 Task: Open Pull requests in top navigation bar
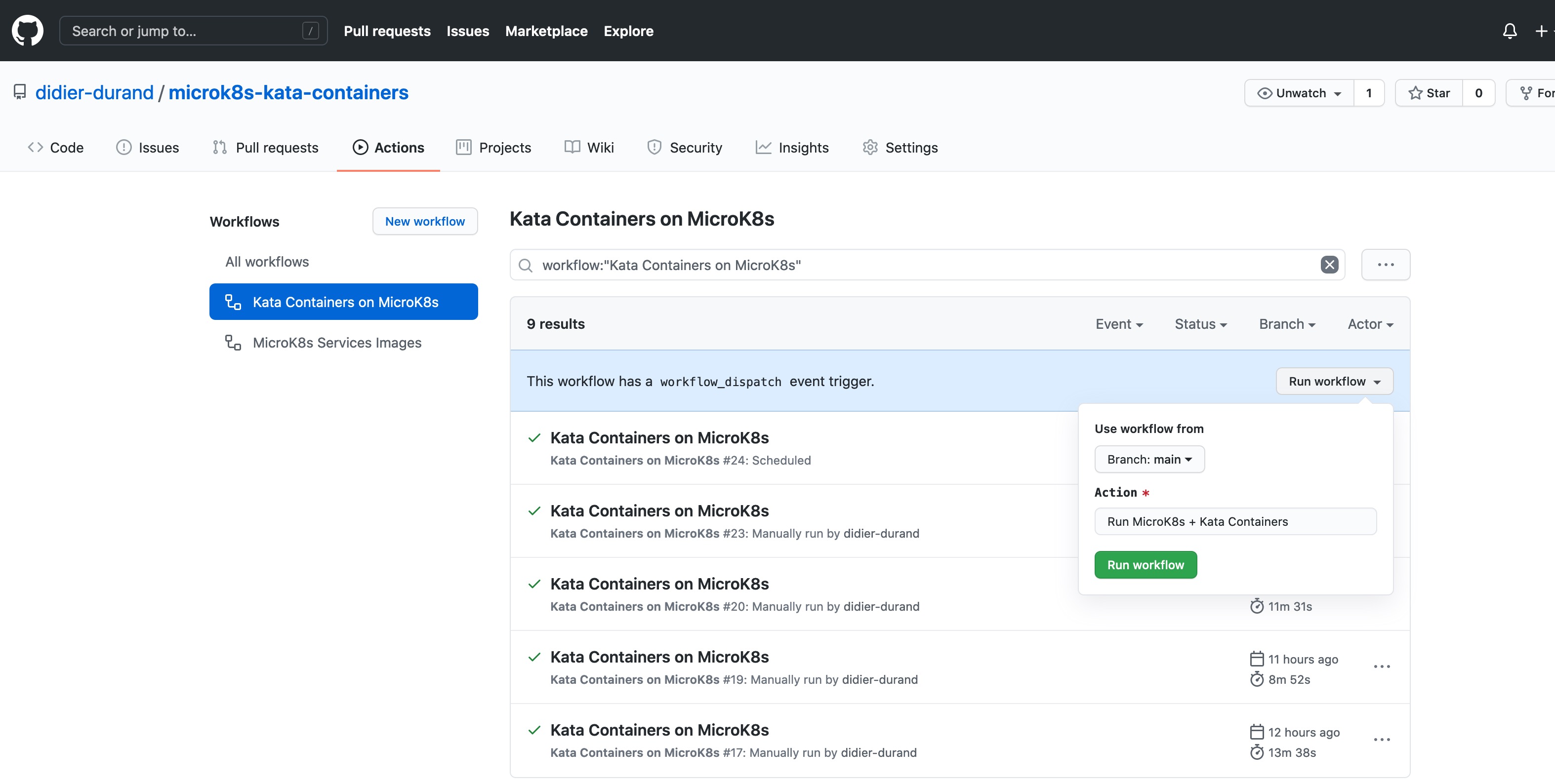(387, 31)
